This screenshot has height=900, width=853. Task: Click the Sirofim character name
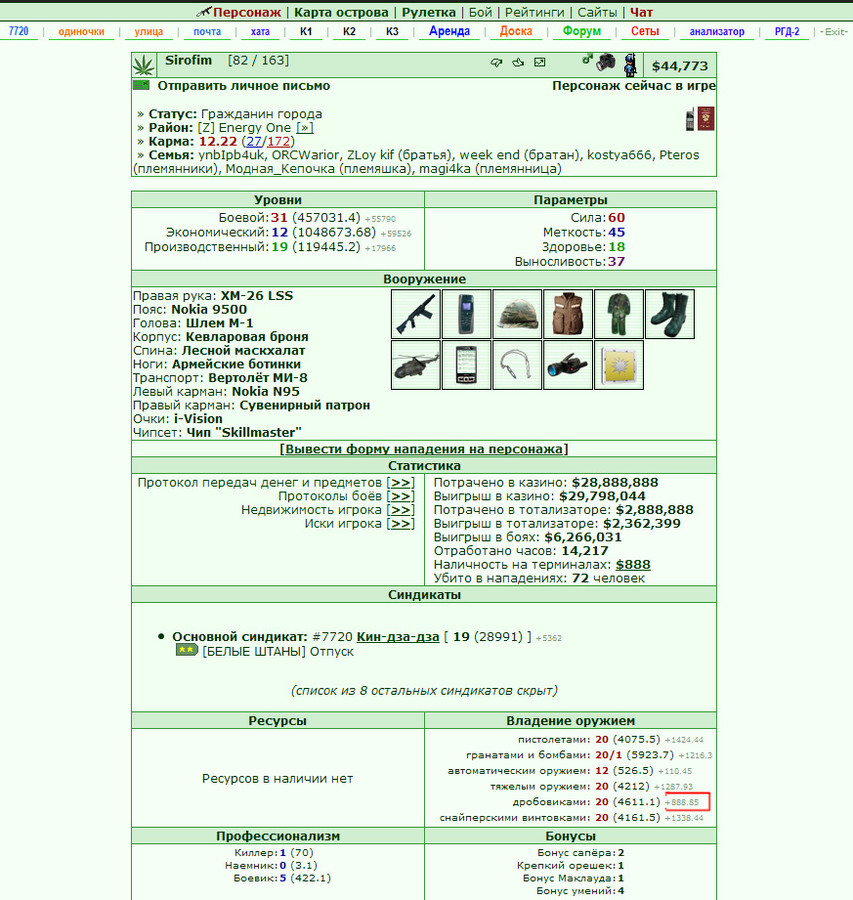(x=188, y=60)
